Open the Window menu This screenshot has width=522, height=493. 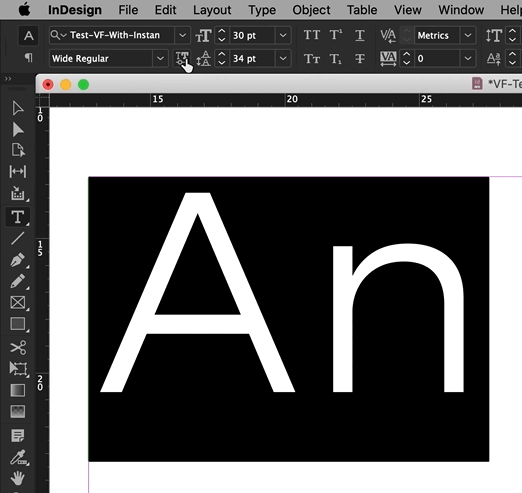tap(461, 10)
